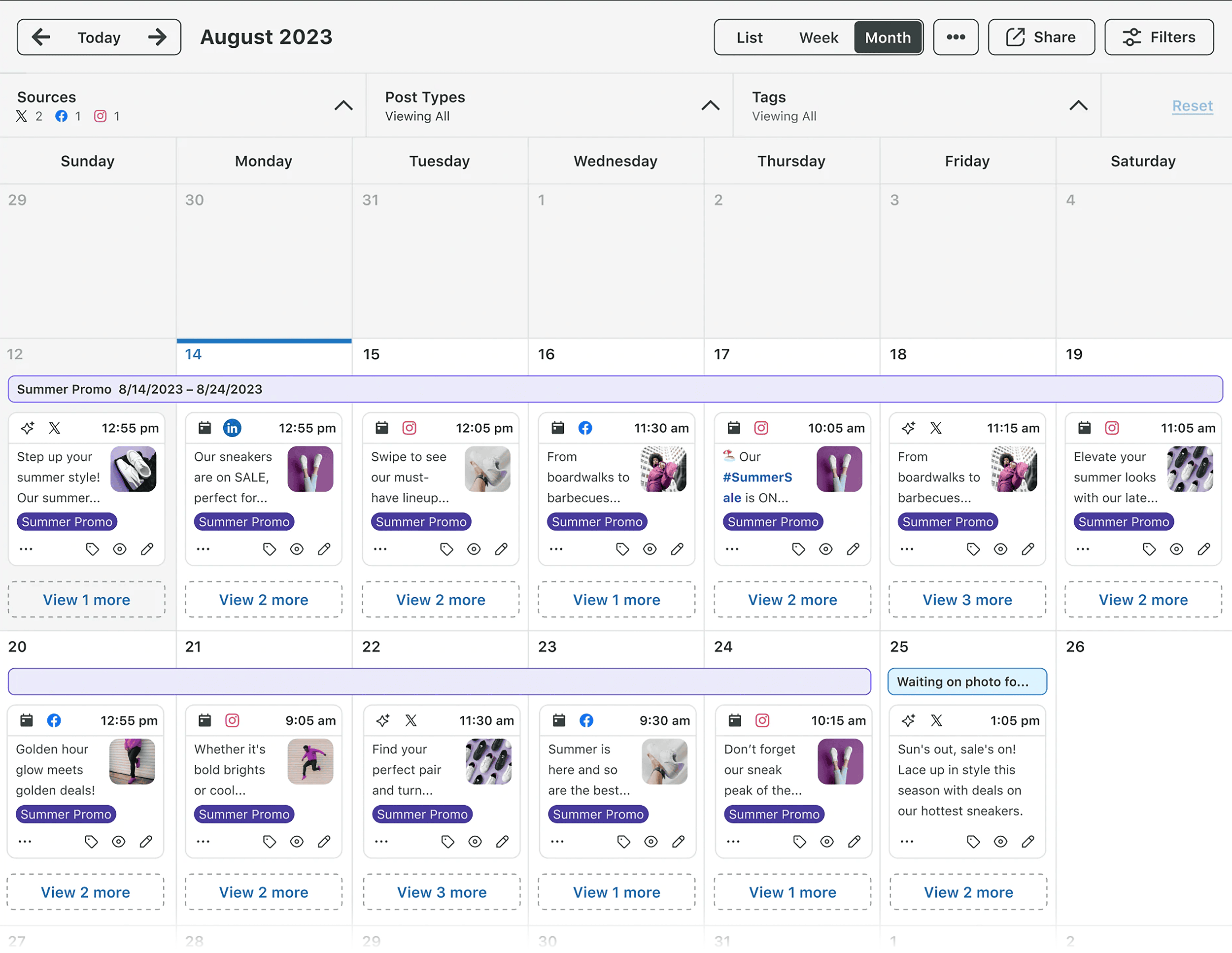Open the Filters panel
Screen dimensions: 1232x953
(1159, 36)
